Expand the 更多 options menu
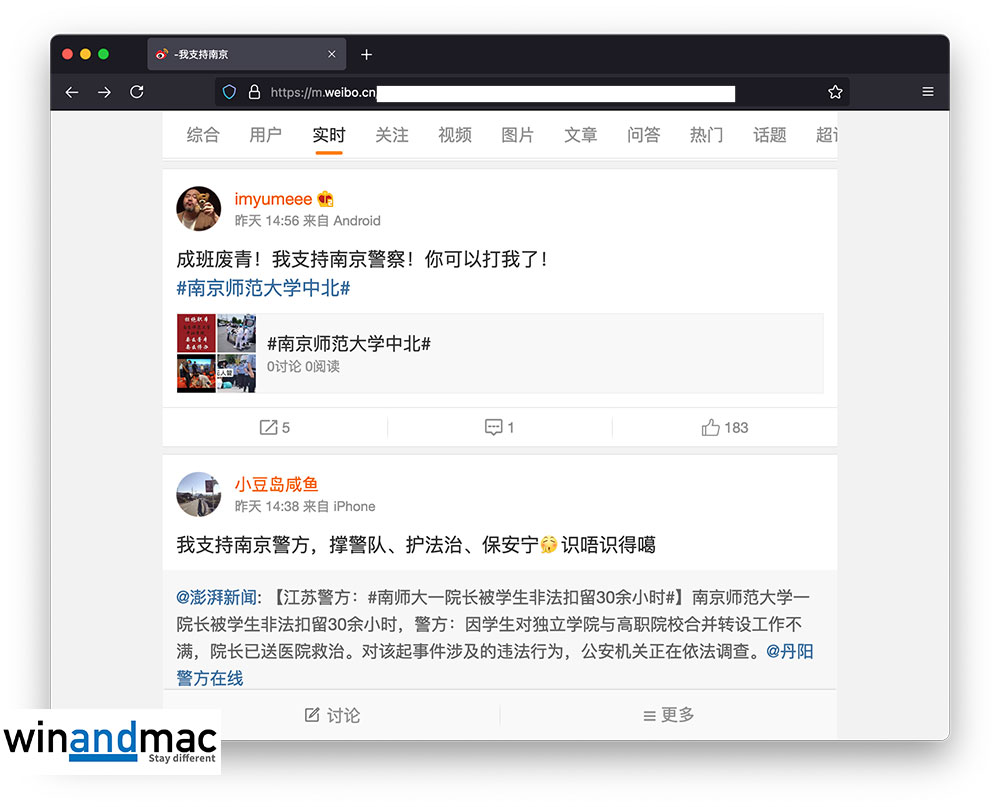 click(668, 715)
